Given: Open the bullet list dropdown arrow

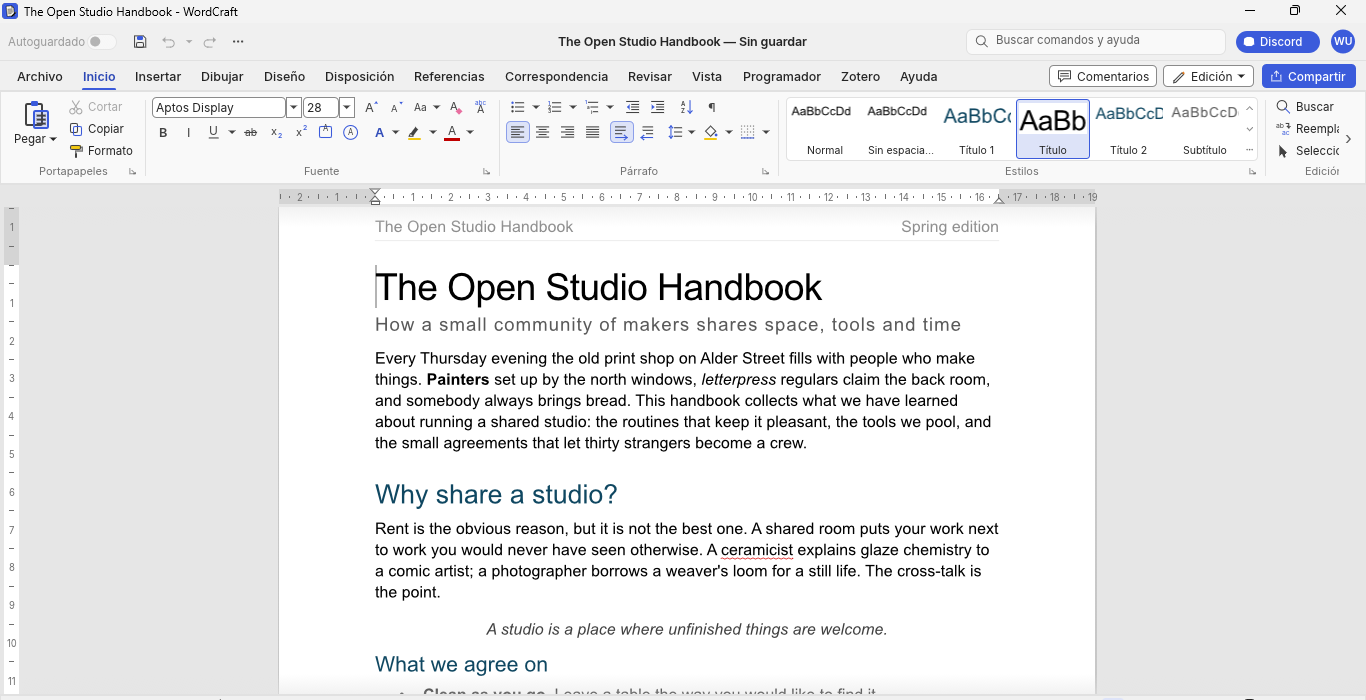Looking at the screenshot, I should (536, 107).
